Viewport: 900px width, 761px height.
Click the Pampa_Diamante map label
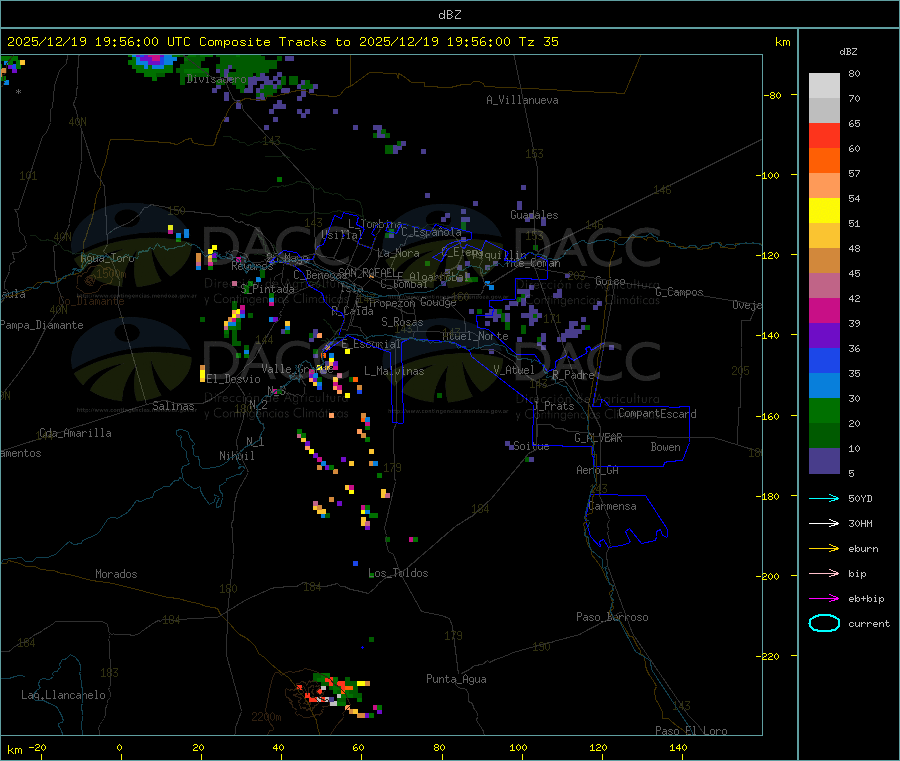tap(42, 325)
